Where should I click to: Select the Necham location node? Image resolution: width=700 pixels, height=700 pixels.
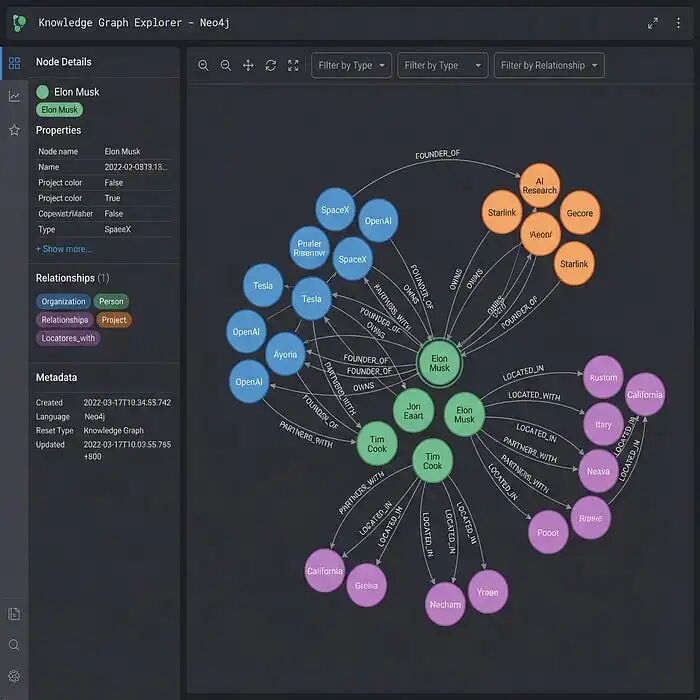(x=445, y=604)
